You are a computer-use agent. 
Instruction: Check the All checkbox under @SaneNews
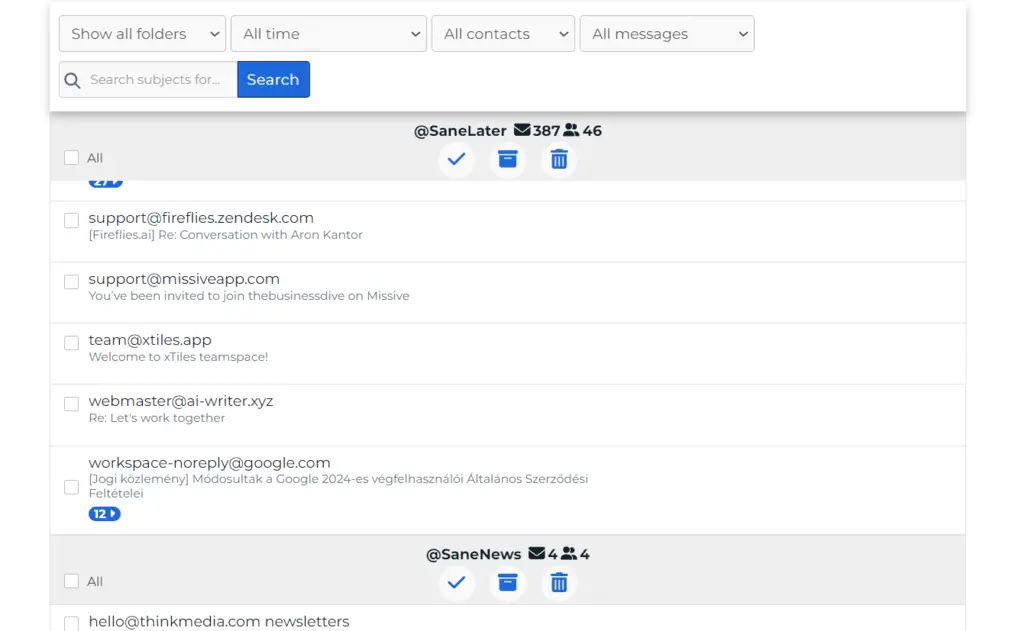click(71, 581)
